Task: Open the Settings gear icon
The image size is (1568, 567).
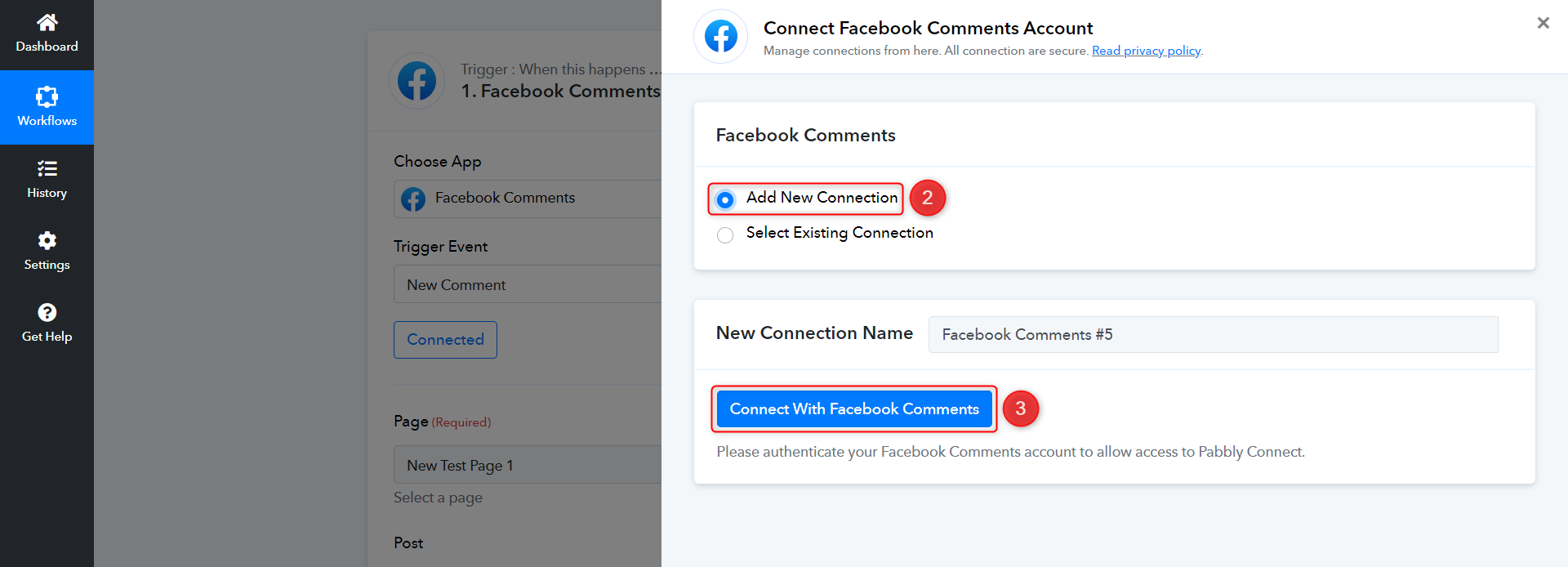Action: [x=47, y=240]
